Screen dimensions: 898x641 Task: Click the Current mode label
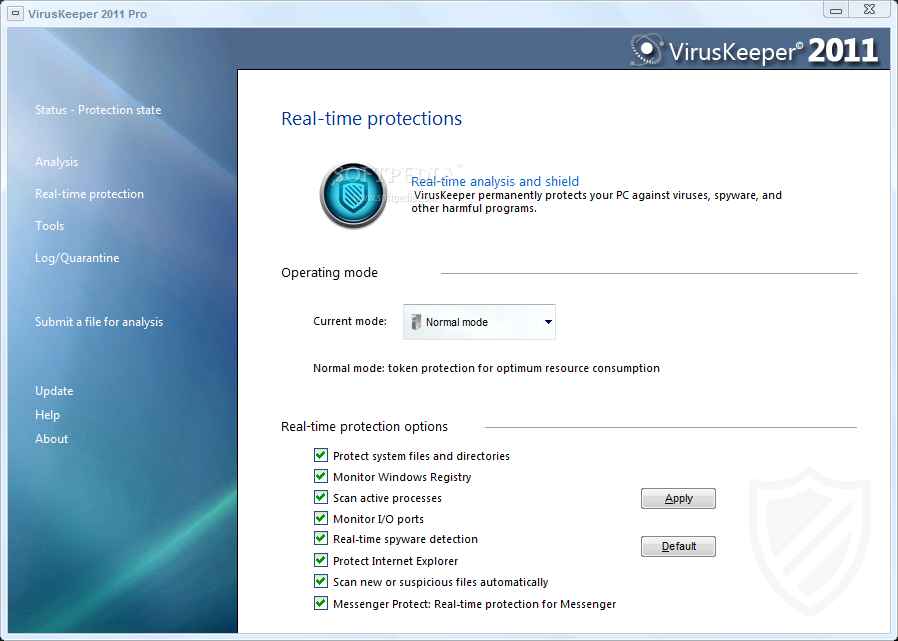[x=349, y=321]
